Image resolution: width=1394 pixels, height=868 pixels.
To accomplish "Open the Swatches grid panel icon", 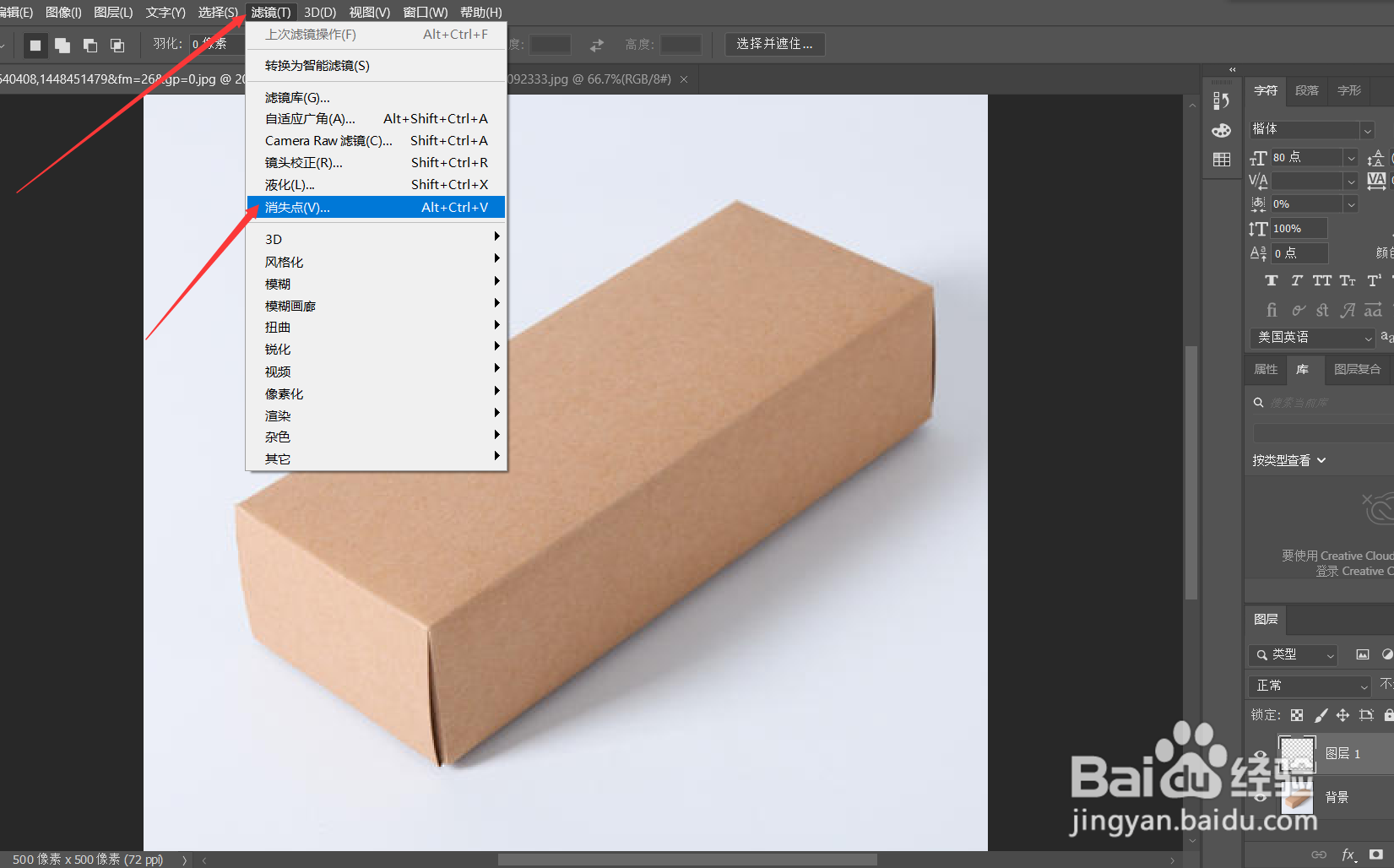I will point(1221,160).
